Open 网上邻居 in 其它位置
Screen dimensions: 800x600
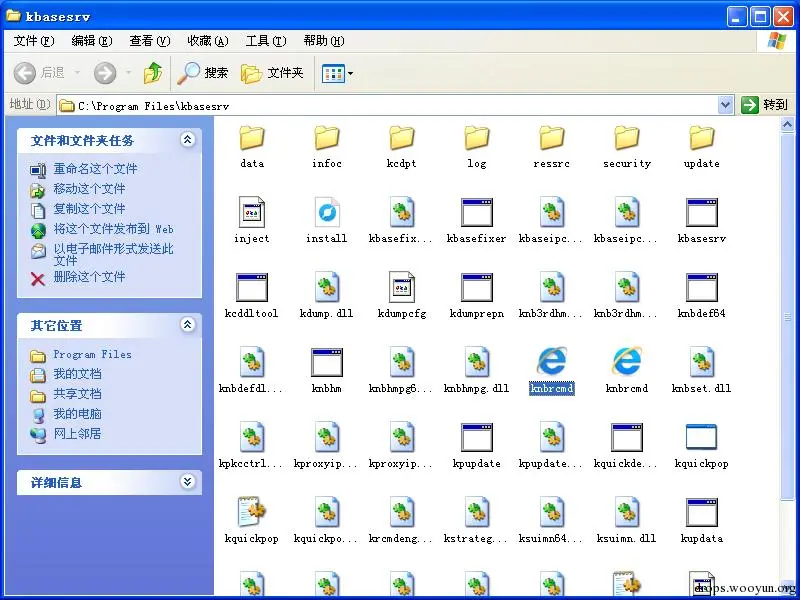point(78,434)
